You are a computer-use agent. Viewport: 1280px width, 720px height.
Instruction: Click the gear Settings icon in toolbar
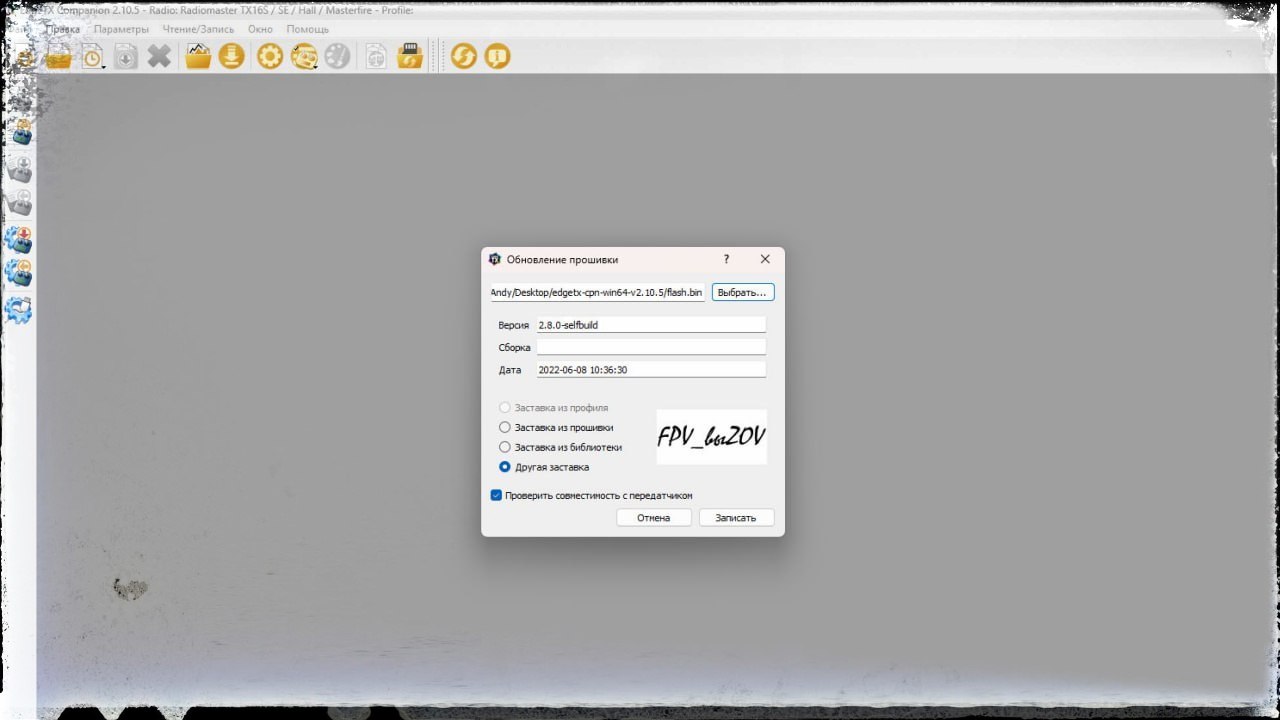pyautogui.click(x=270, y=56)
